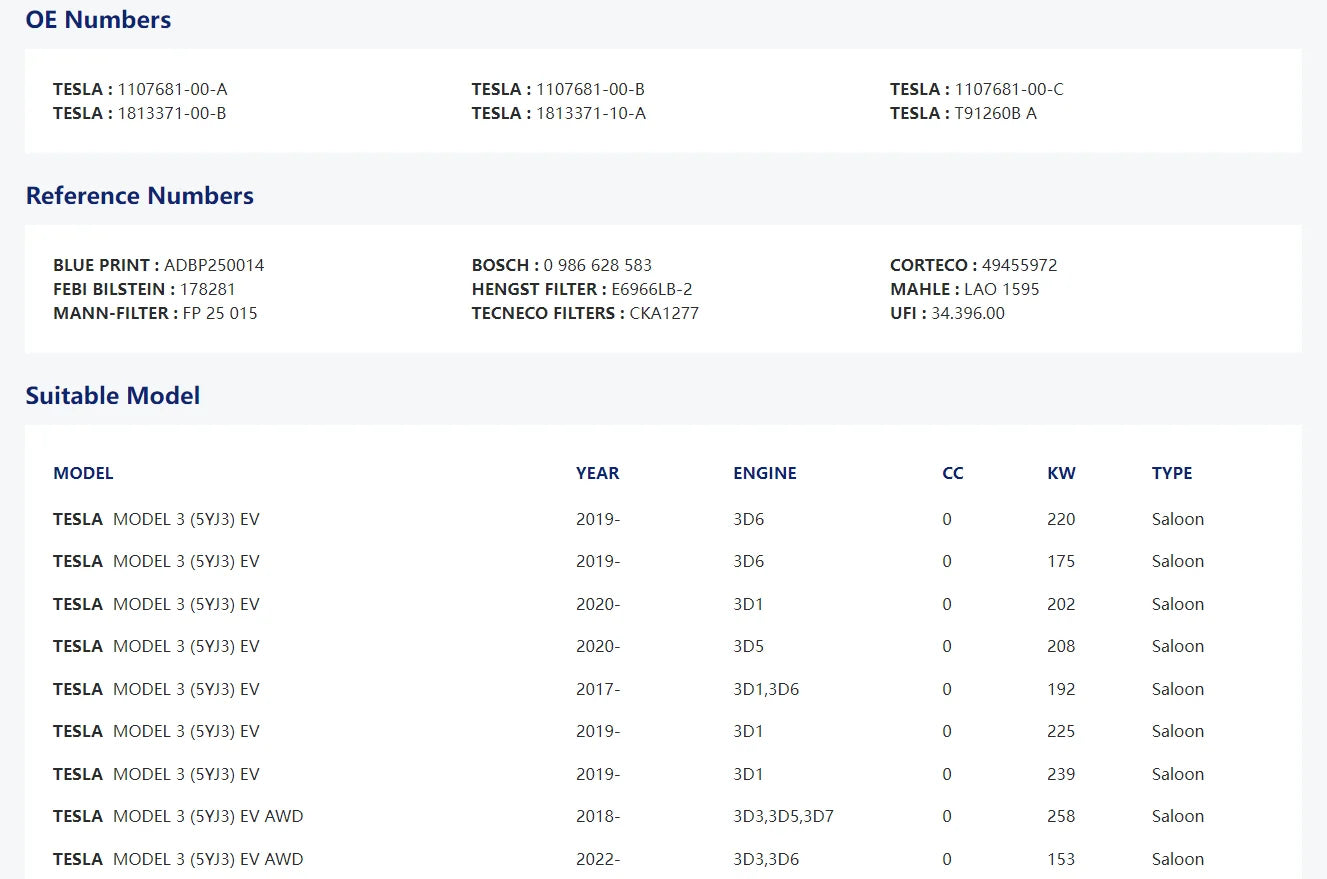Screen dimensions: 1327x879
Task: Click the ENGINE column header
Action: pos(765,473)
